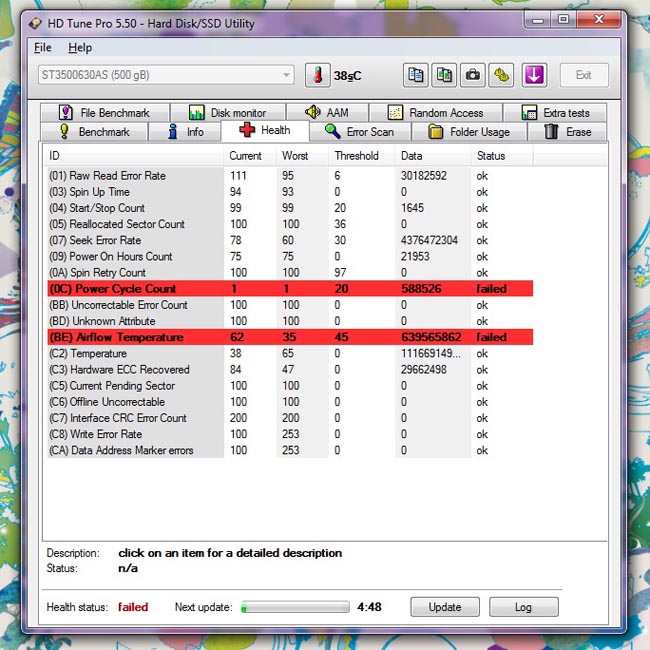Expand the ST3500630AS drive dropdown
Screen dimensions: 650x650
tap(166, 75)
